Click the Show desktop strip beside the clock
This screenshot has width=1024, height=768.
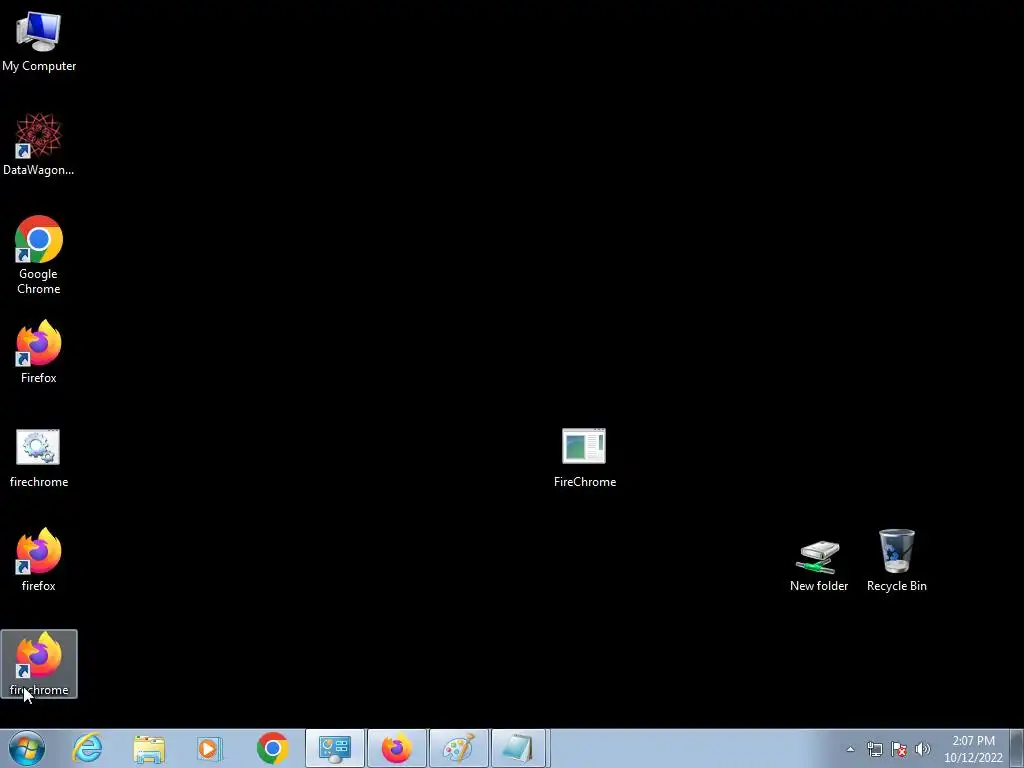[1017, 748]
